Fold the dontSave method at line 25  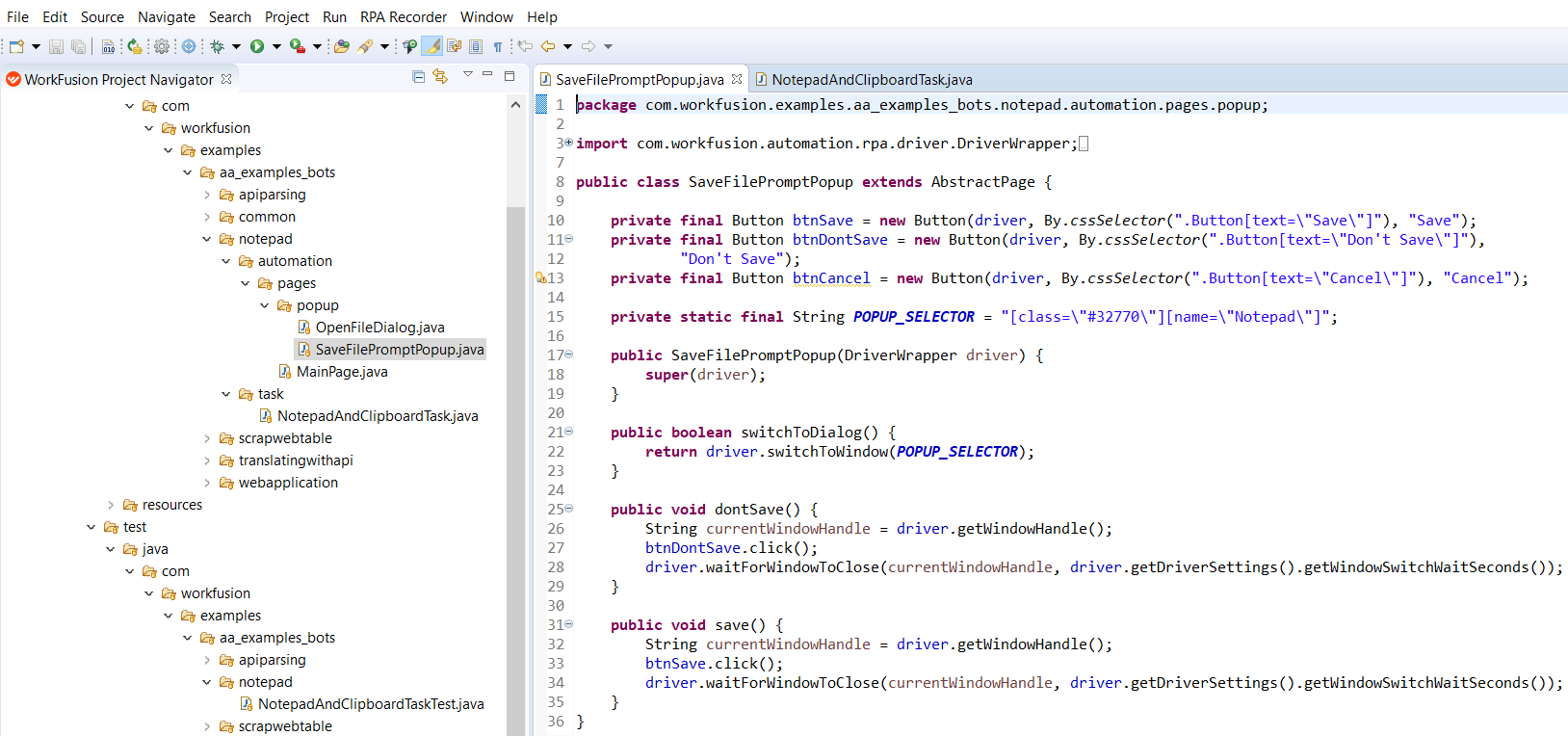click(x=568, y=509)
